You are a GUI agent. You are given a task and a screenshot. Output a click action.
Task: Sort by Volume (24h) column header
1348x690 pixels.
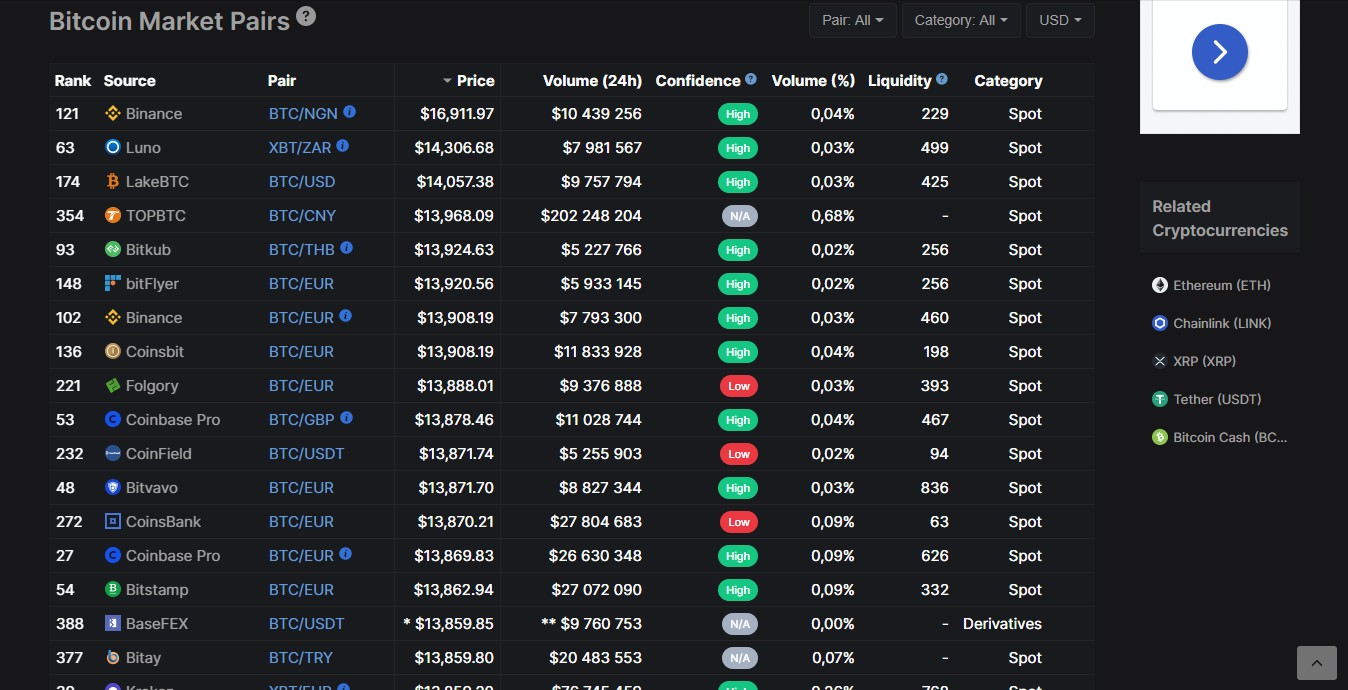click(592, 80)
